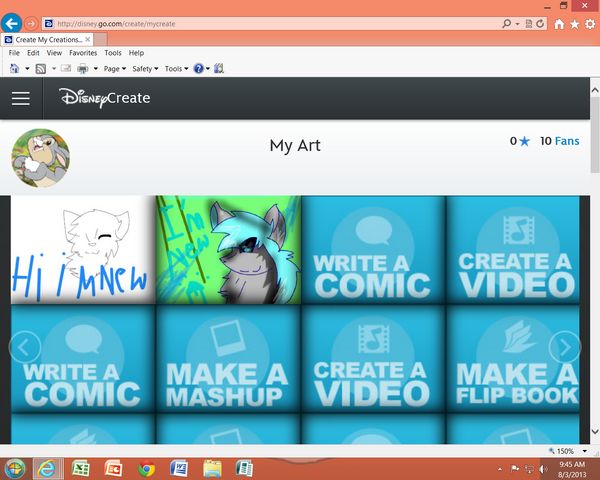Open the Help menu
This screenshot has width=600, height=480.
tap(136, 53)
